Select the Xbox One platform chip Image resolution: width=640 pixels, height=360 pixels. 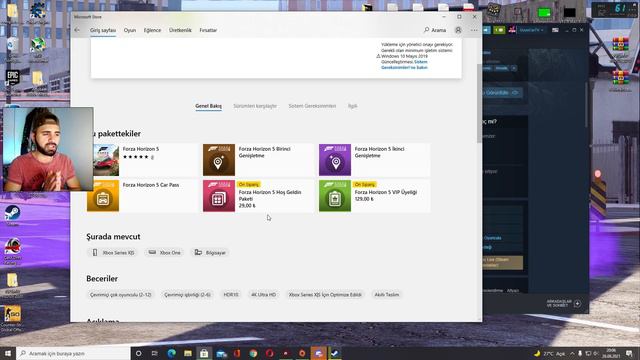(164, 253)
